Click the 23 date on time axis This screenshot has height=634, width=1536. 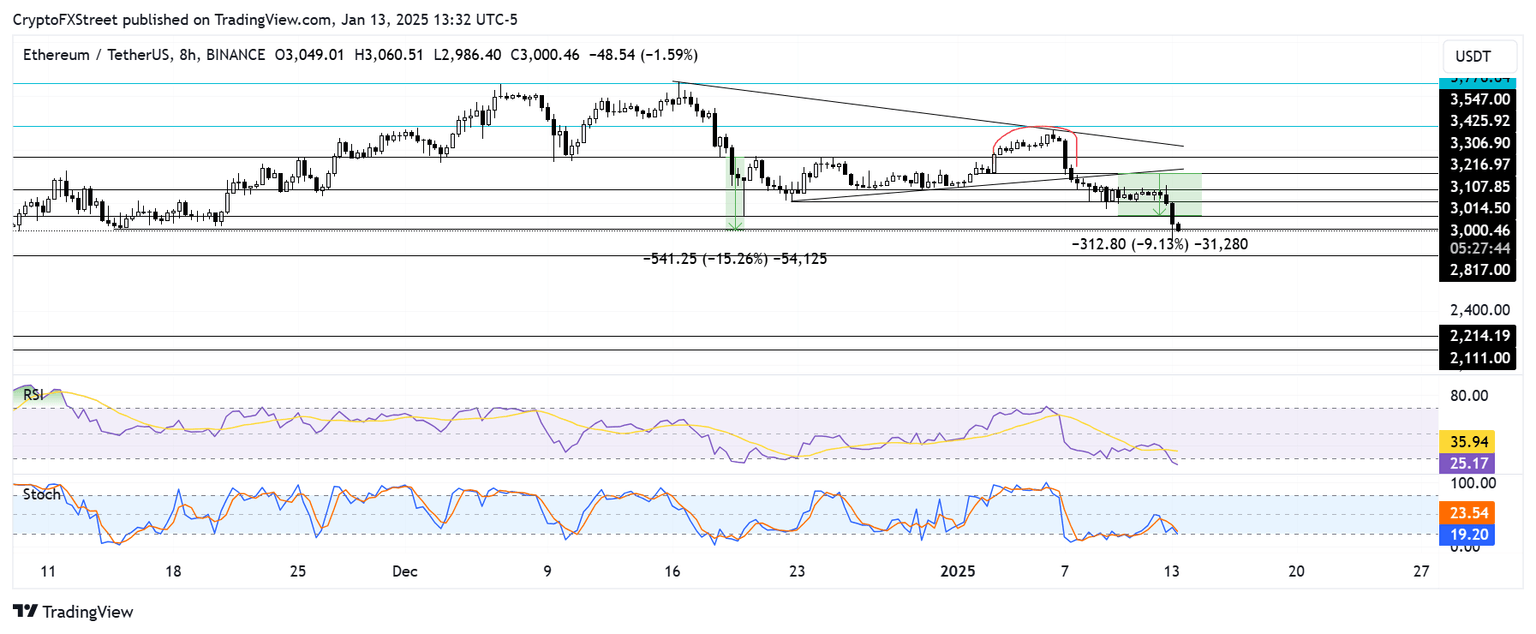(x=796, y=572)
